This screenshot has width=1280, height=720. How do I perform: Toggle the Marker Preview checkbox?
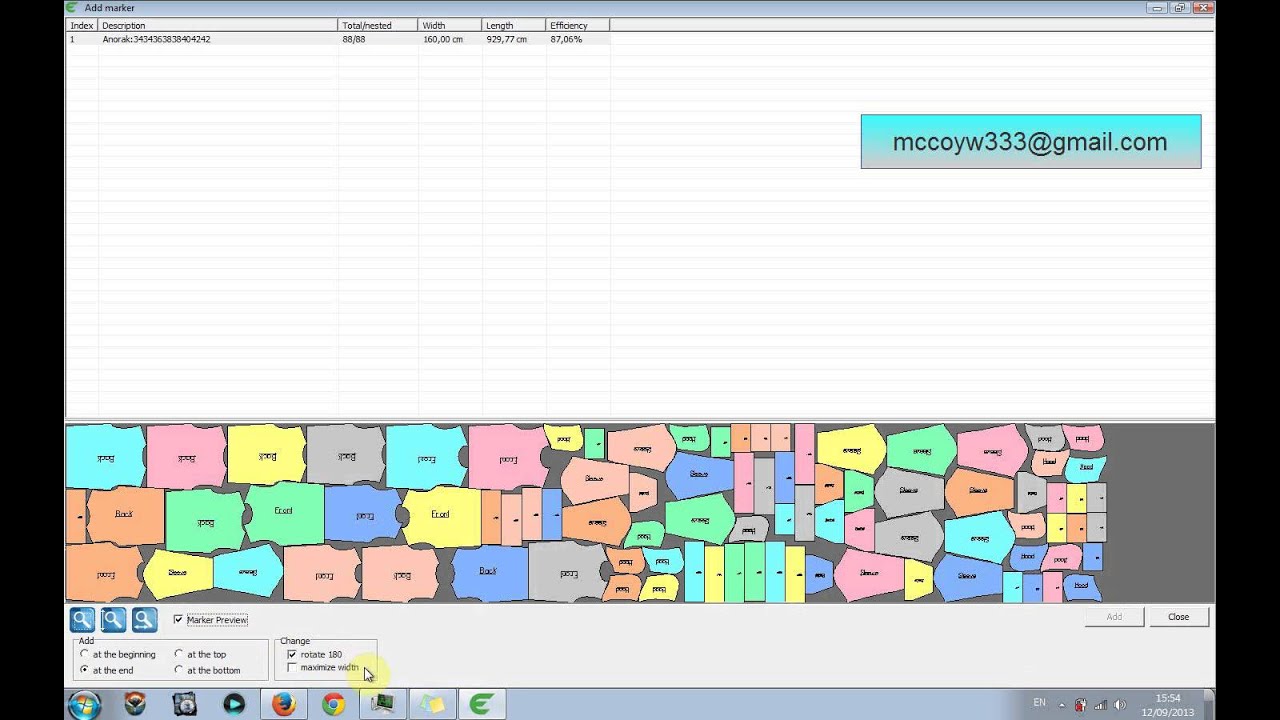178,620
